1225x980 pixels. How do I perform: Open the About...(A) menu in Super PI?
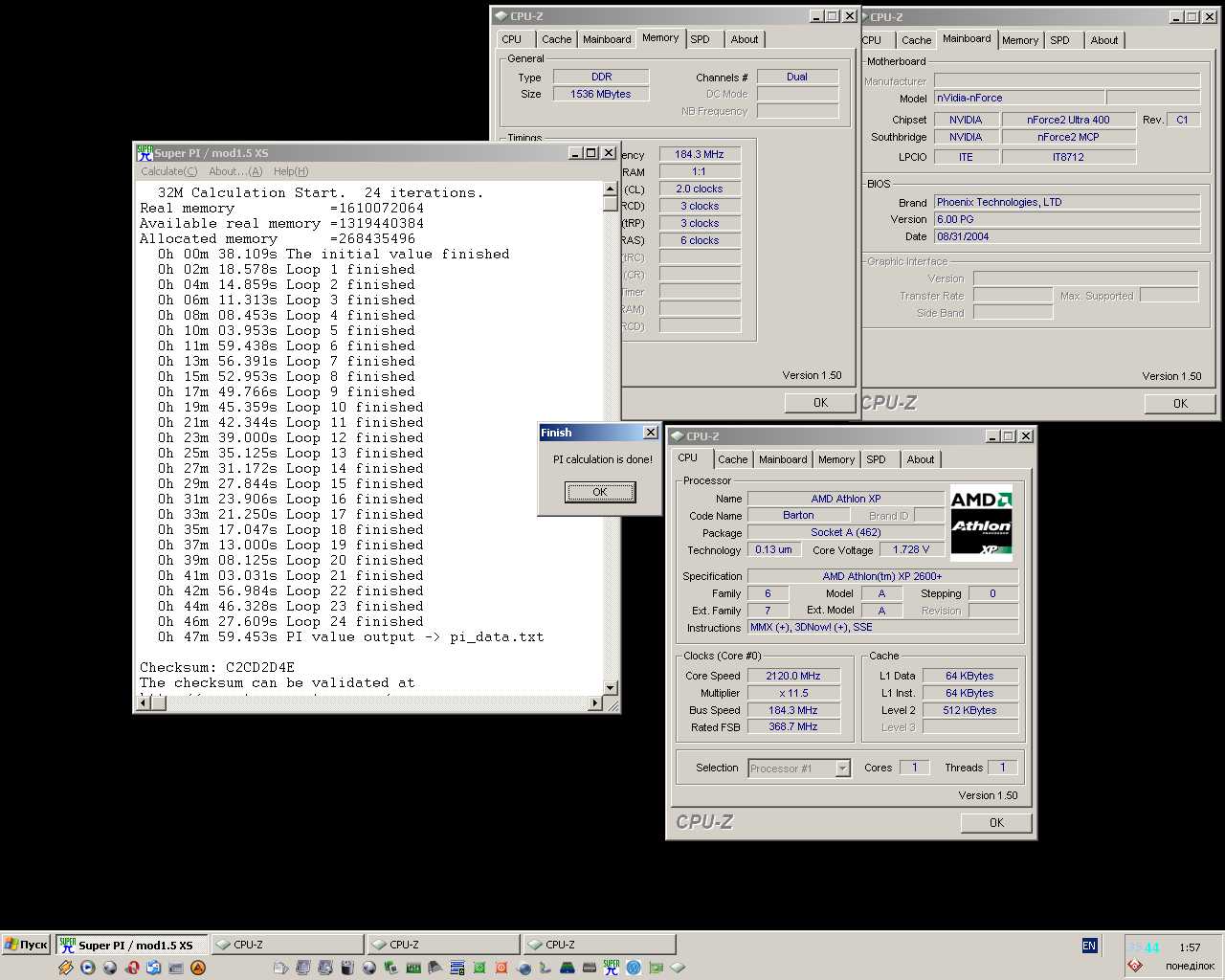[x=235, y=171]
